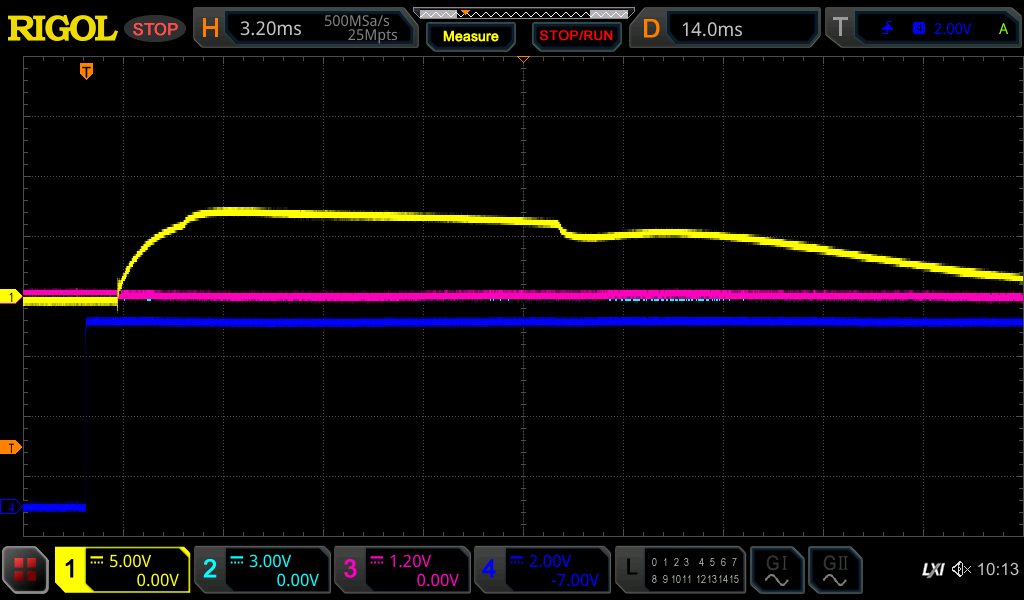
Task: Click the yellow channel 1 ground marker
Action: (11, 297)
